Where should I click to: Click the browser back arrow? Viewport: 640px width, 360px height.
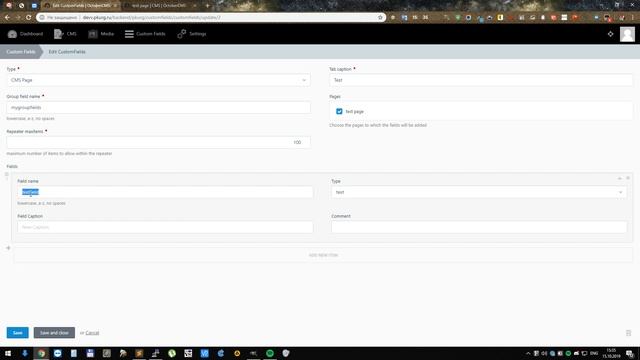[7, 18]
